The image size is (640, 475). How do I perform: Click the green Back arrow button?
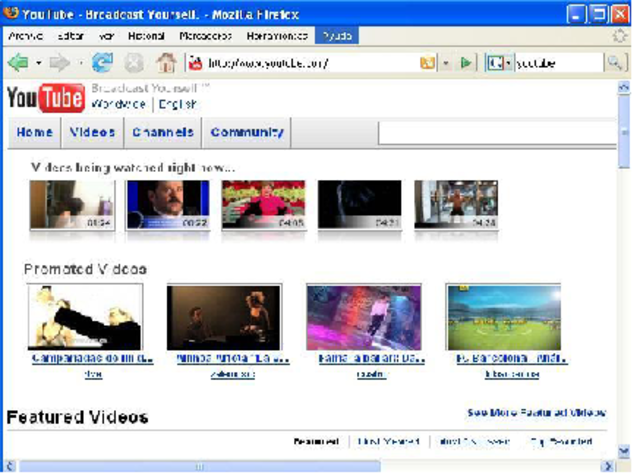coord(18,63)
